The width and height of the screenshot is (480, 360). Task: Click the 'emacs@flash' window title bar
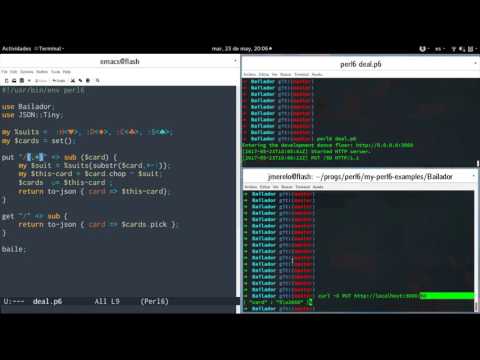pos(119,61)
